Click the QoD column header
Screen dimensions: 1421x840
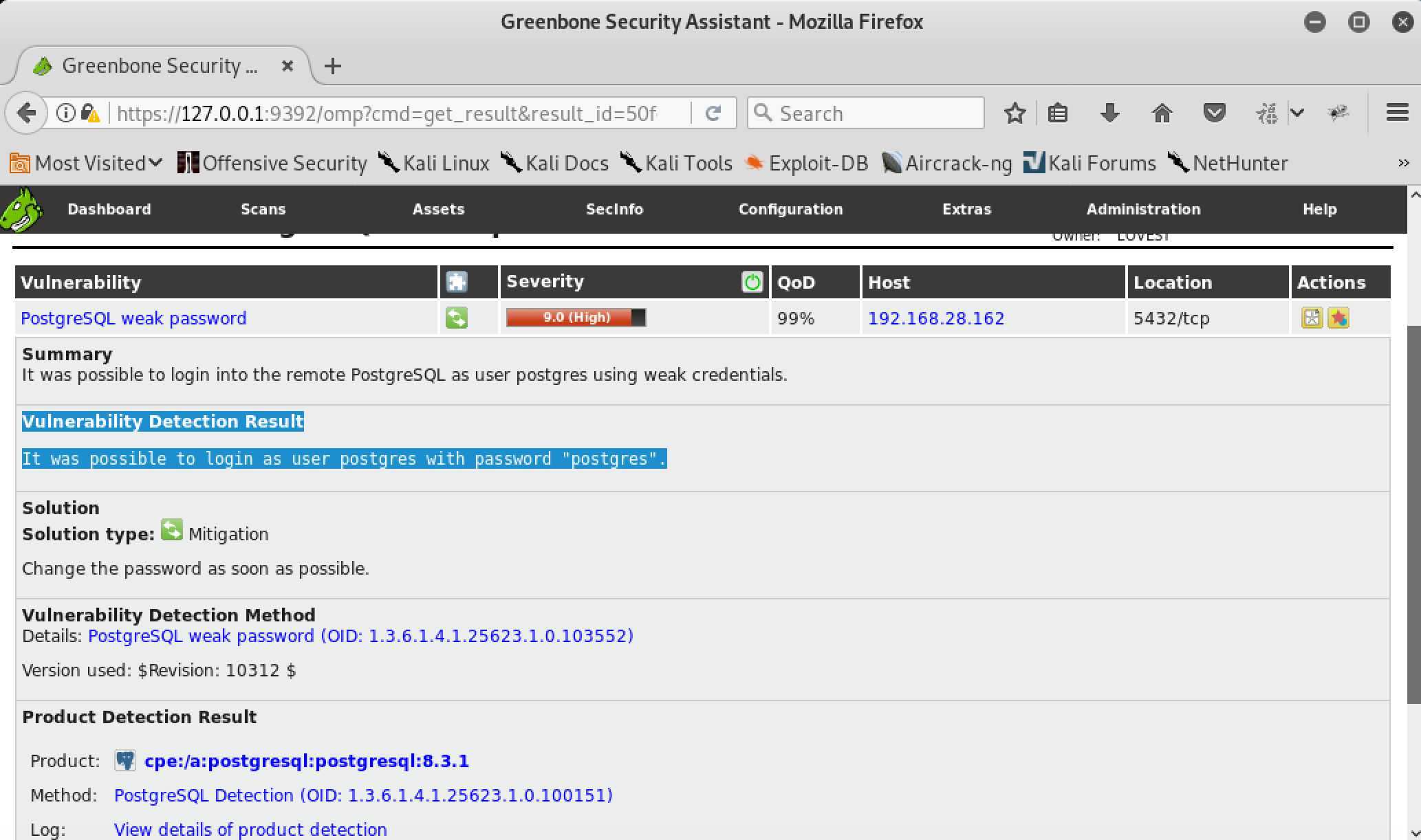796,282
